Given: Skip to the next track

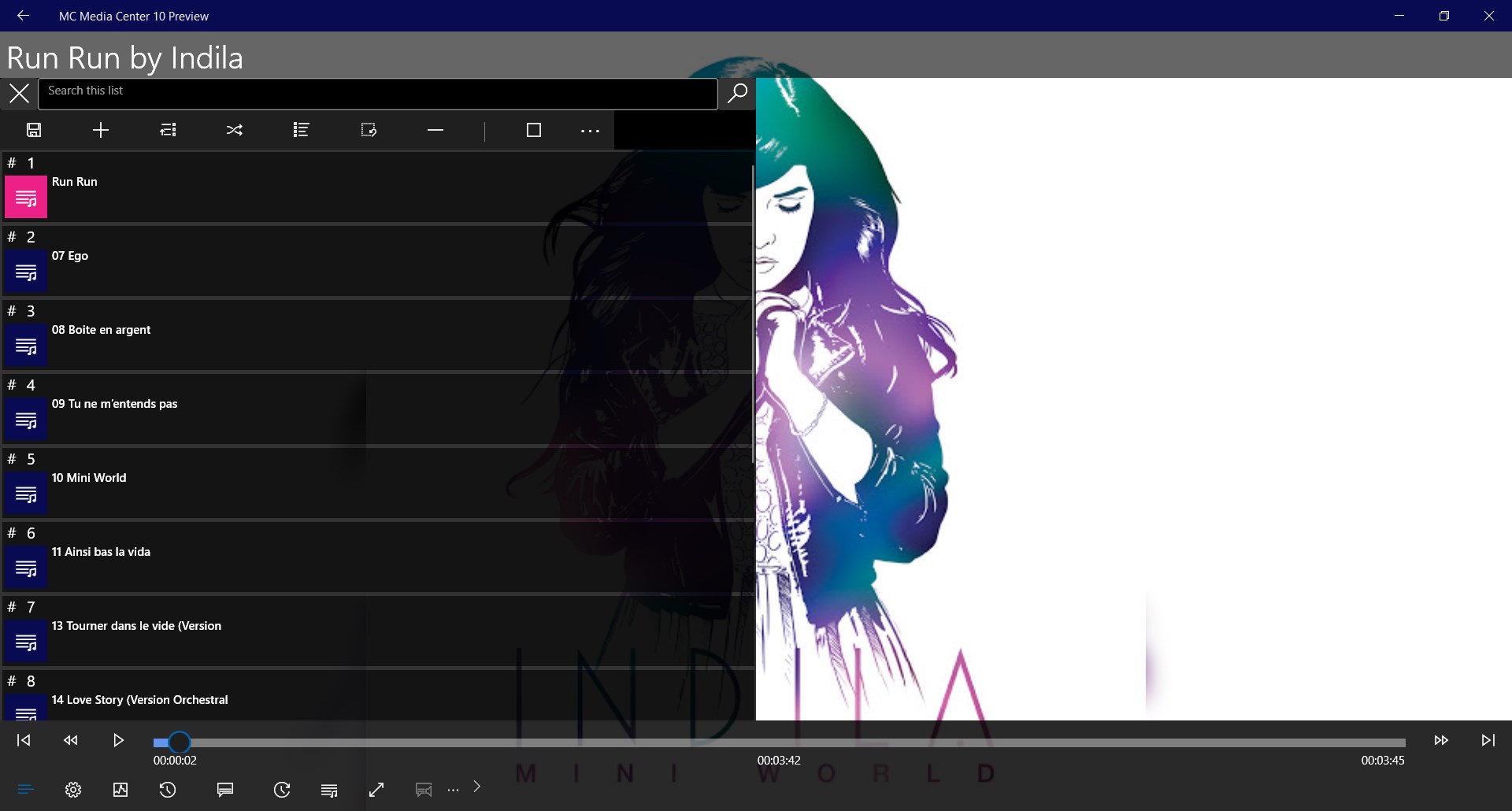Looking at the screenshot, I should [1488, 740].
